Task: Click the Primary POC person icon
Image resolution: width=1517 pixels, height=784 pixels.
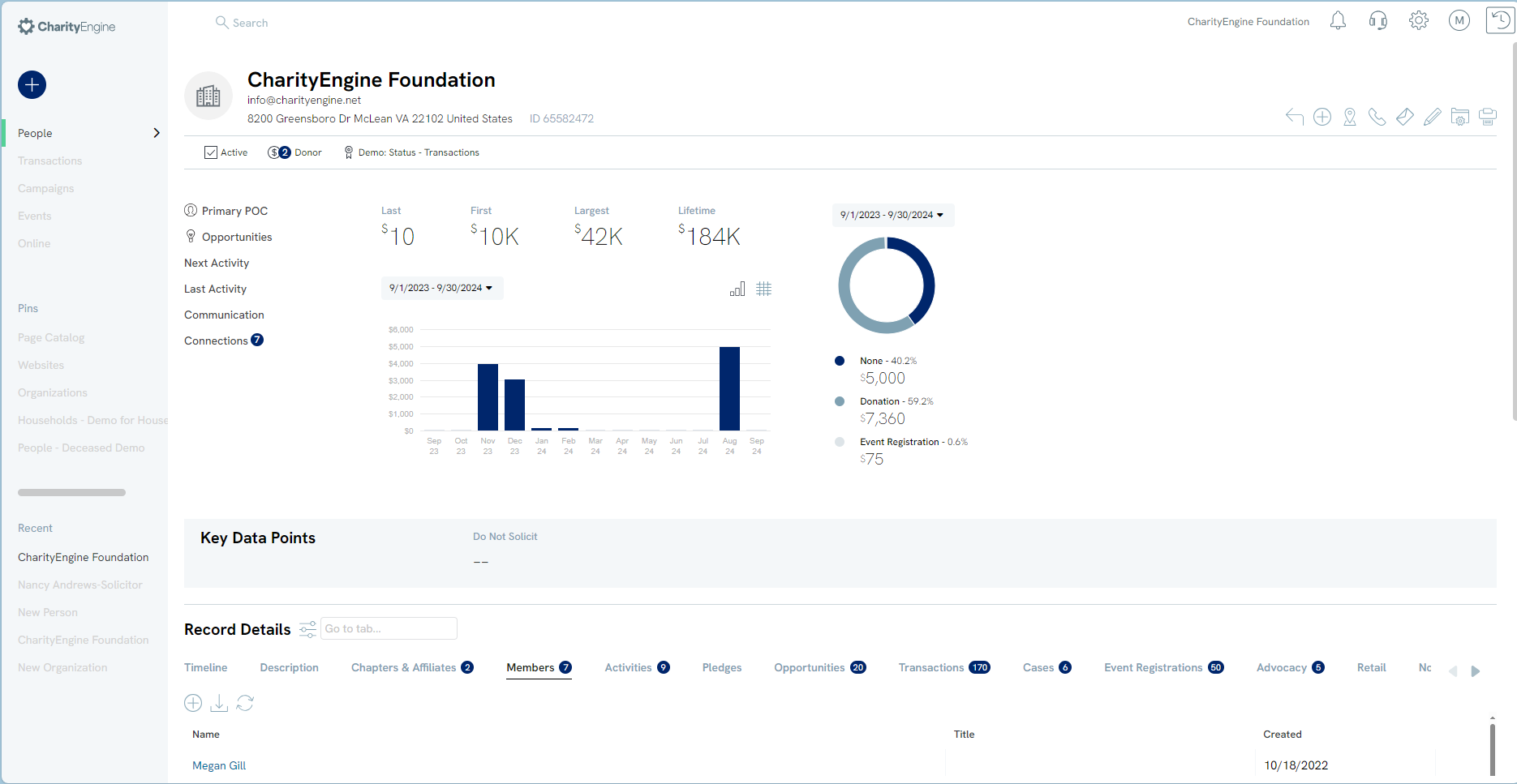Action: pyautogui.click(x=191, y=210)
